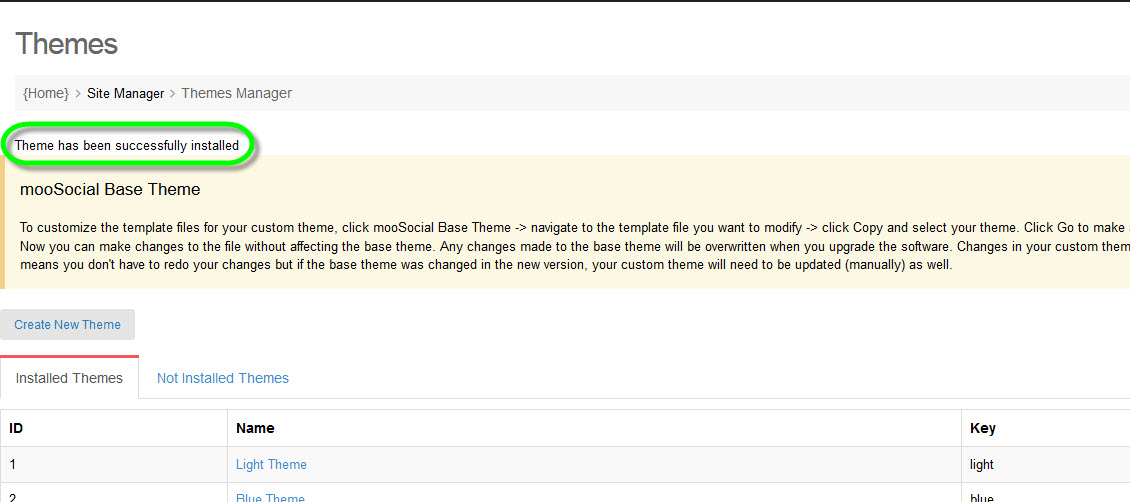Select the Themes Manager breadcrumb item

click(236, 93)
